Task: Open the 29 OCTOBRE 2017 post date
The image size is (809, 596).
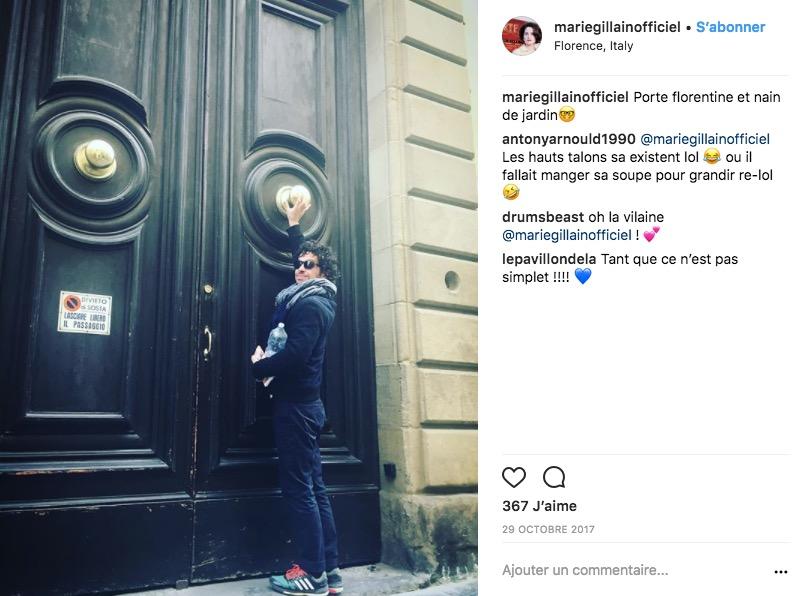Action: [548, 529]
